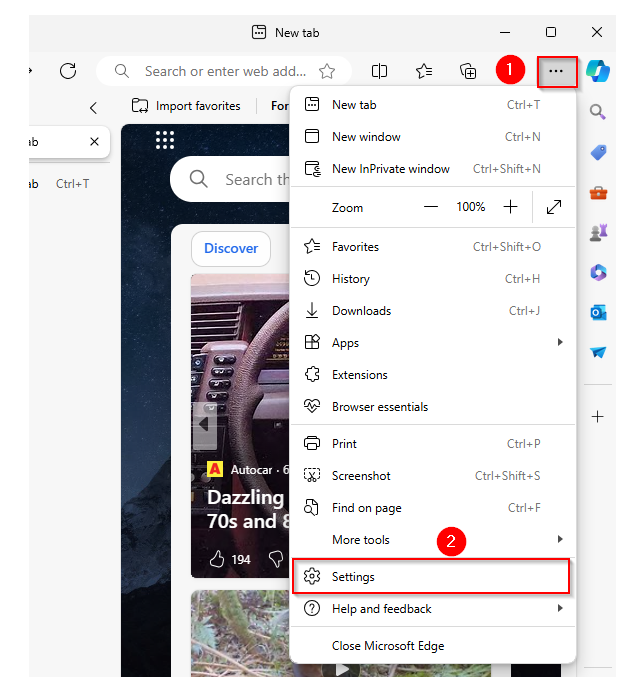This screenshot has height=692, width=644.
Task: Expand the Apps submenu
Action: click(x=560, y=342)
